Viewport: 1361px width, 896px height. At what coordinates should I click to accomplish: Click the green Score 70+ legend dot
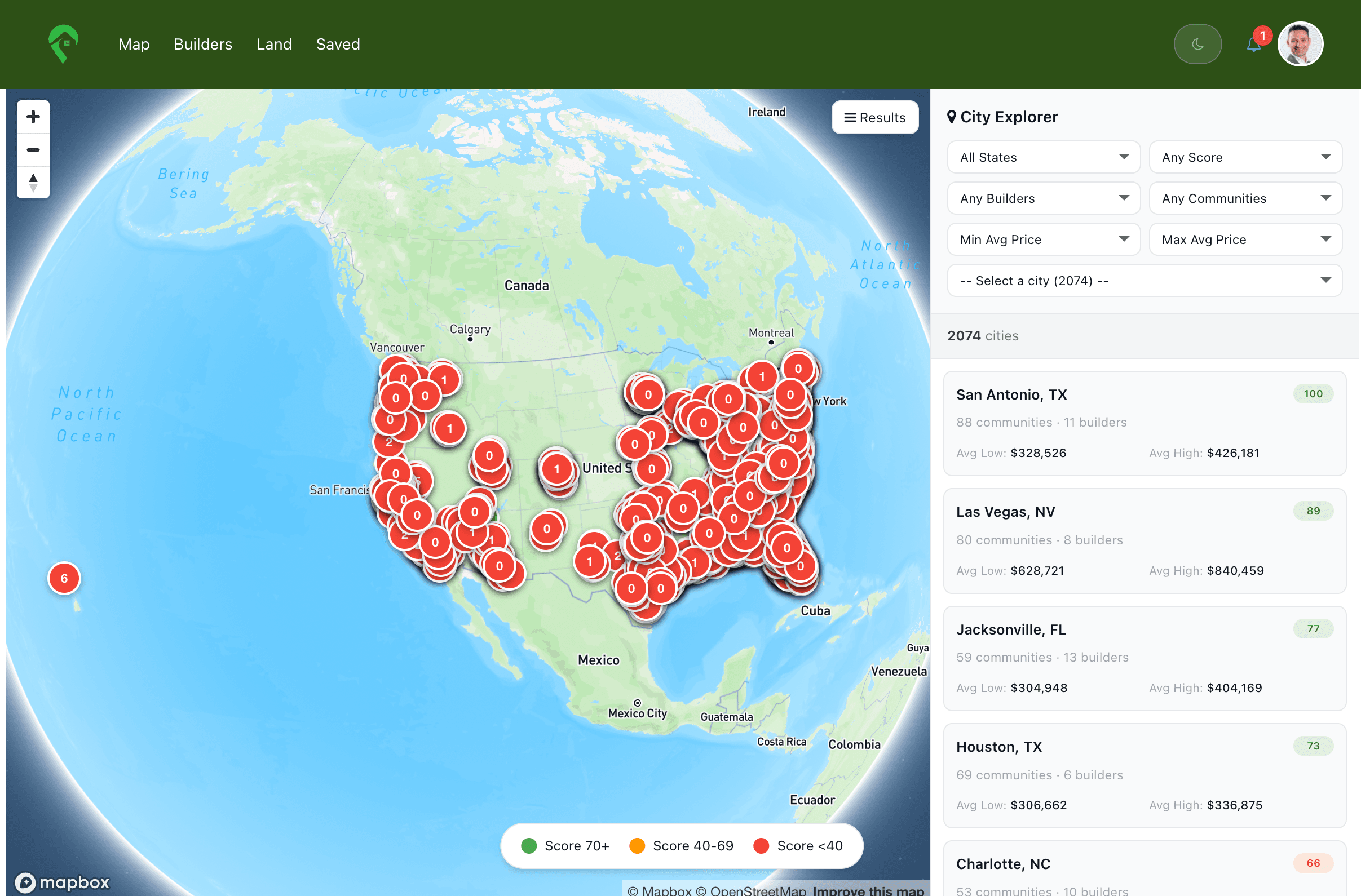coord(529,845)
